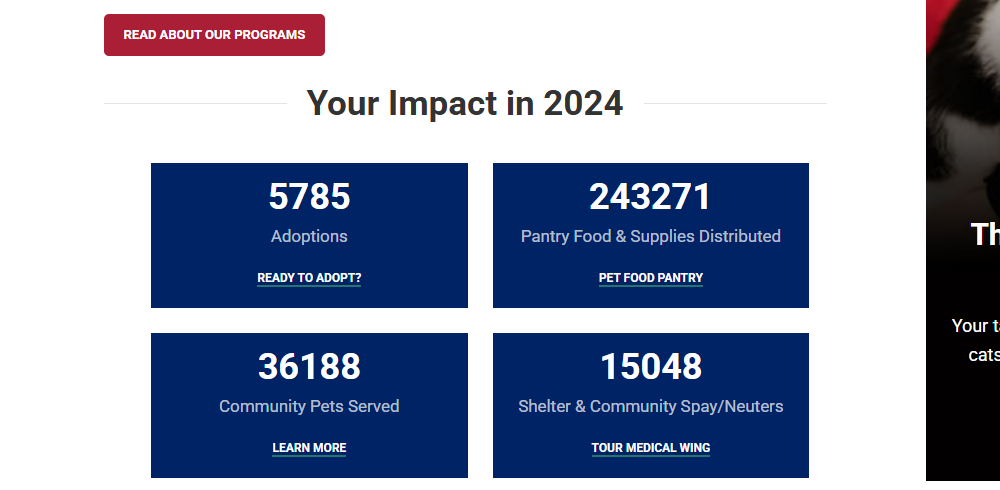Select the 15048 spay/neuter statistic number
The height and width of the screenshot is (490, 1000).
(651, 367)
